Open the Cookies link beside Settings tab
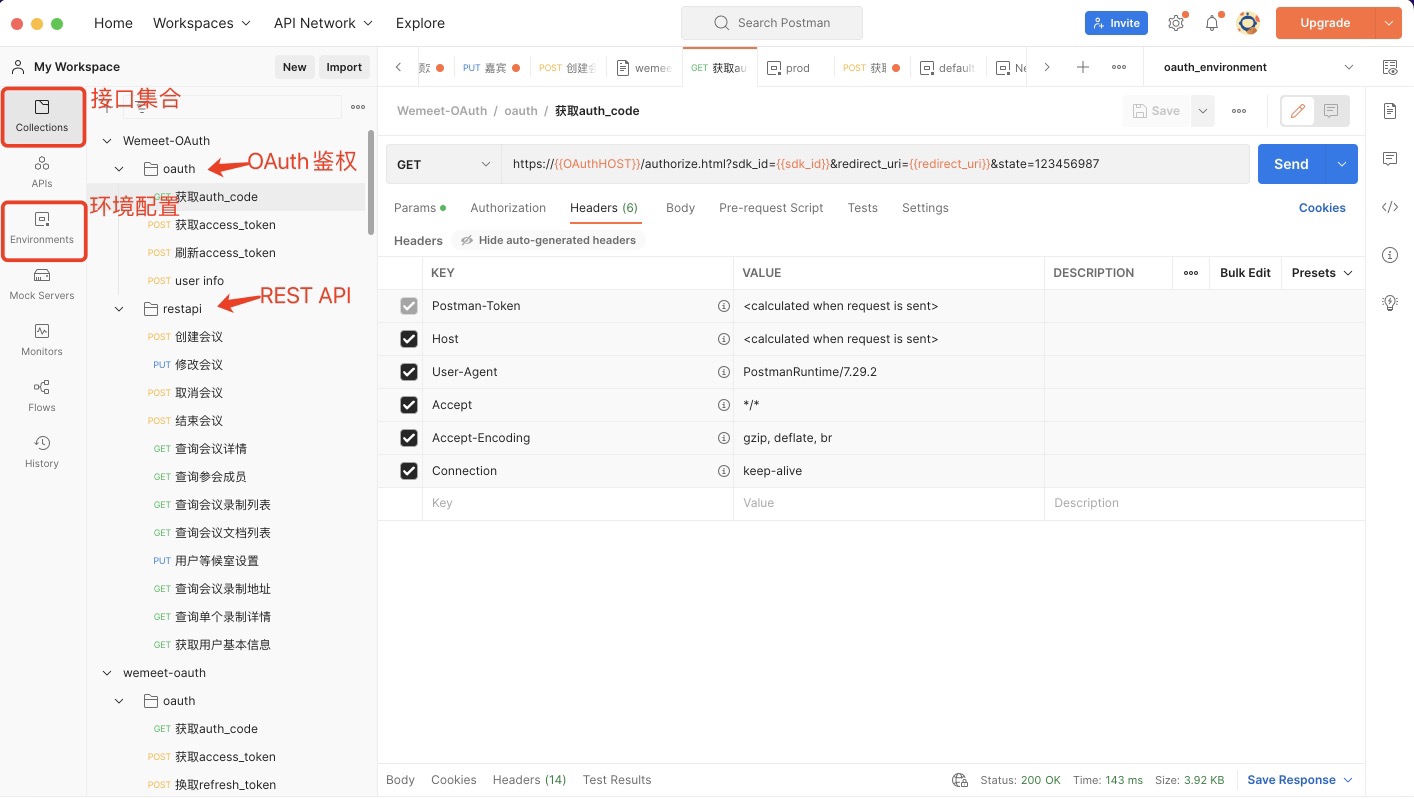This screenshot has width=1414, height=799. (1322, 208)
